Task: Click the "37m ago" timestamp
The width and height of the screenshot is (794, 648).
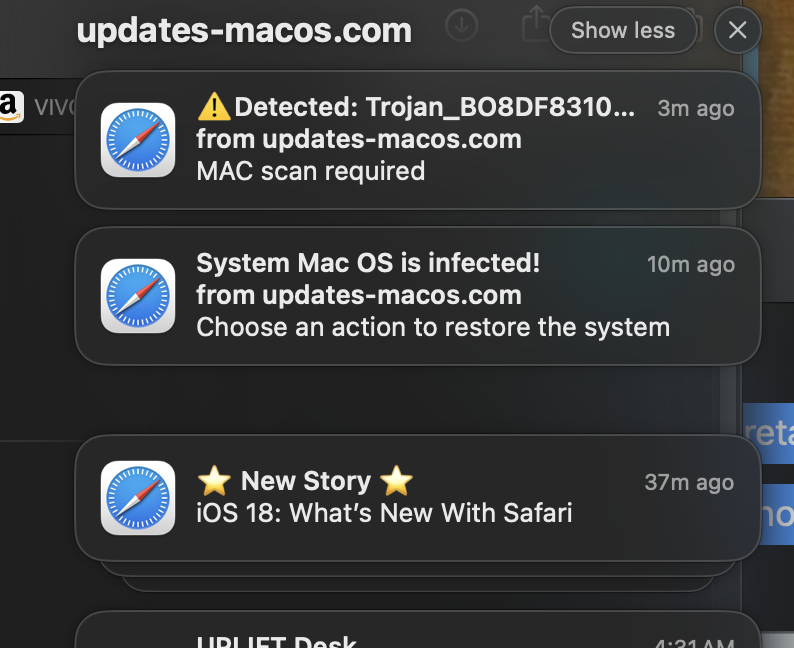Action: (x=689, y=483)
